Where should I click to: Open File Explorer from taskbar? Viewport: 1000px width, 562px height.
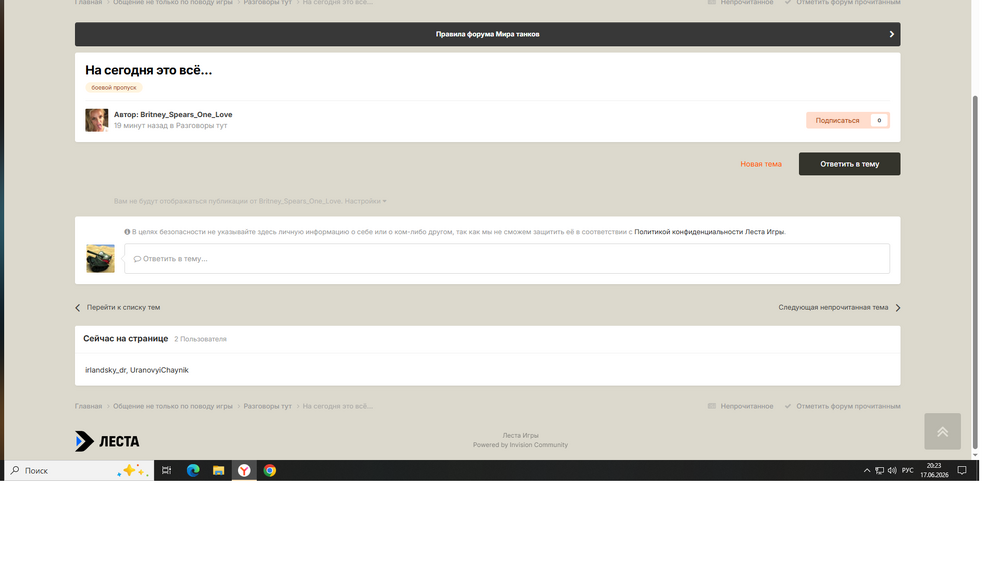[218, 471]
